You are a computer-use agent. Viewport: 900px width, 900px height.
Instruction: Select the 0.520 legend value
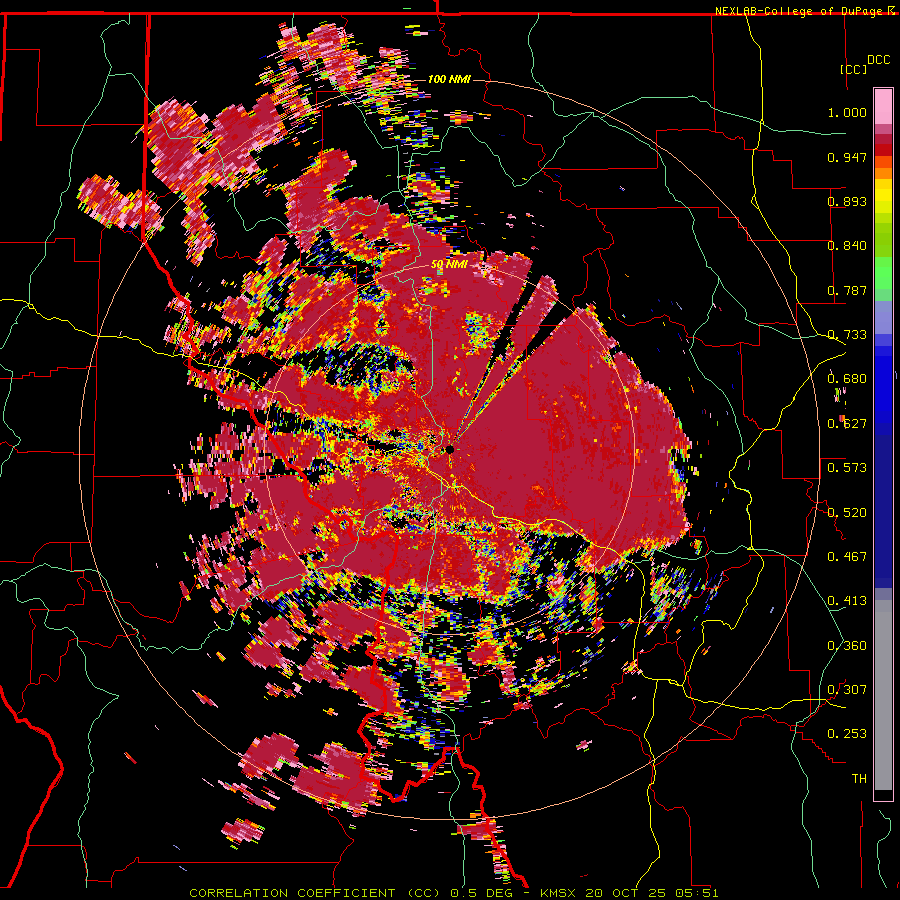847,513
